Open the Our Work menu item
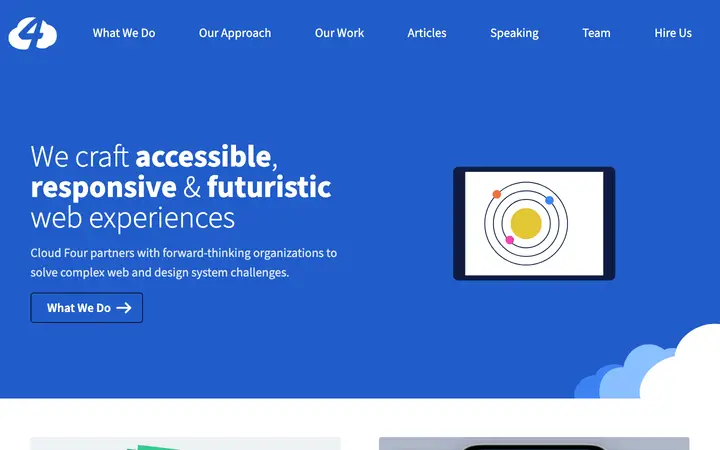Screen dimensions: 720x450 click(x=339, y=33)
